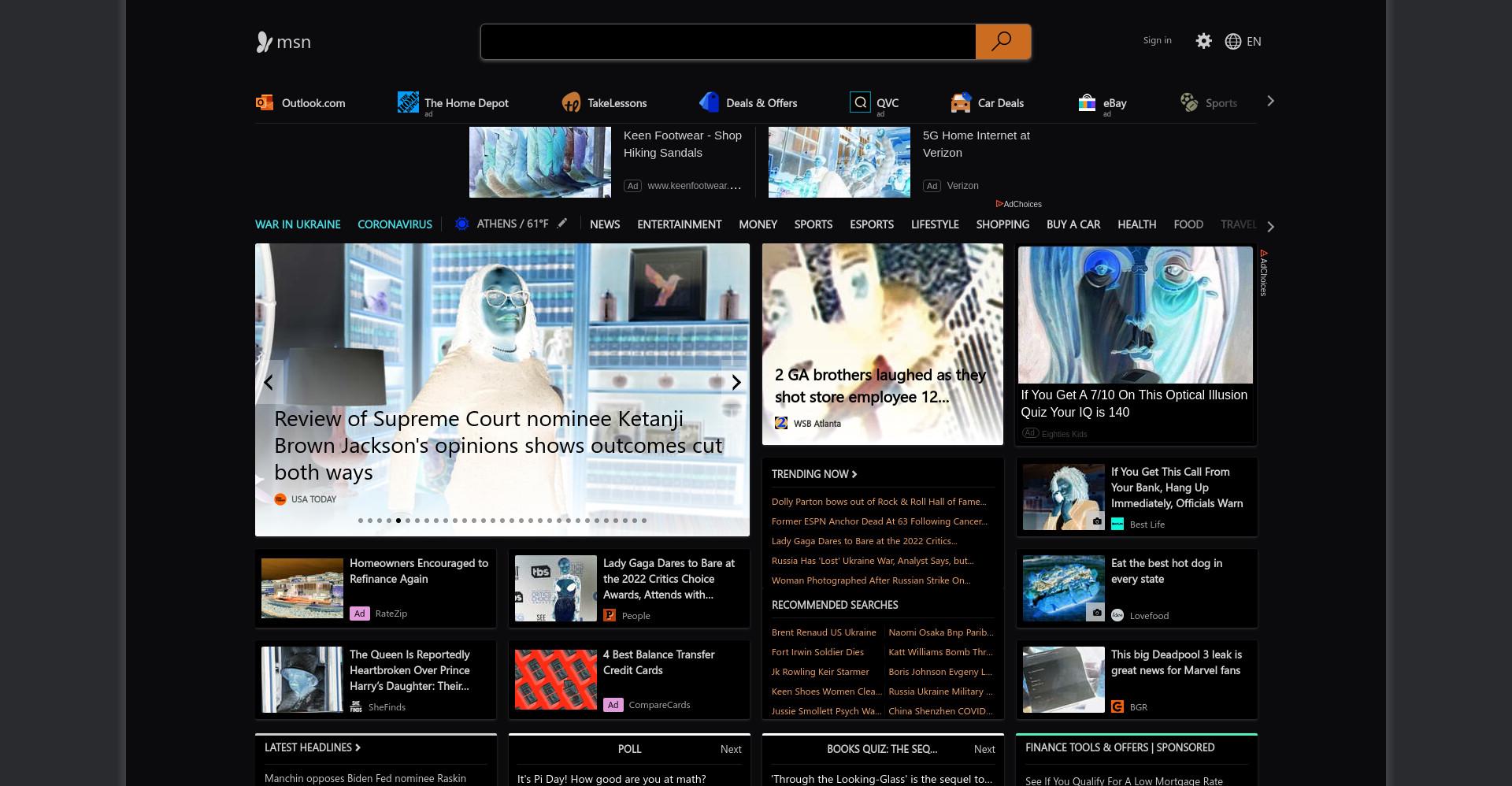Click the Sign in link
The image size is (1512, 786).
coord(1157,40)
